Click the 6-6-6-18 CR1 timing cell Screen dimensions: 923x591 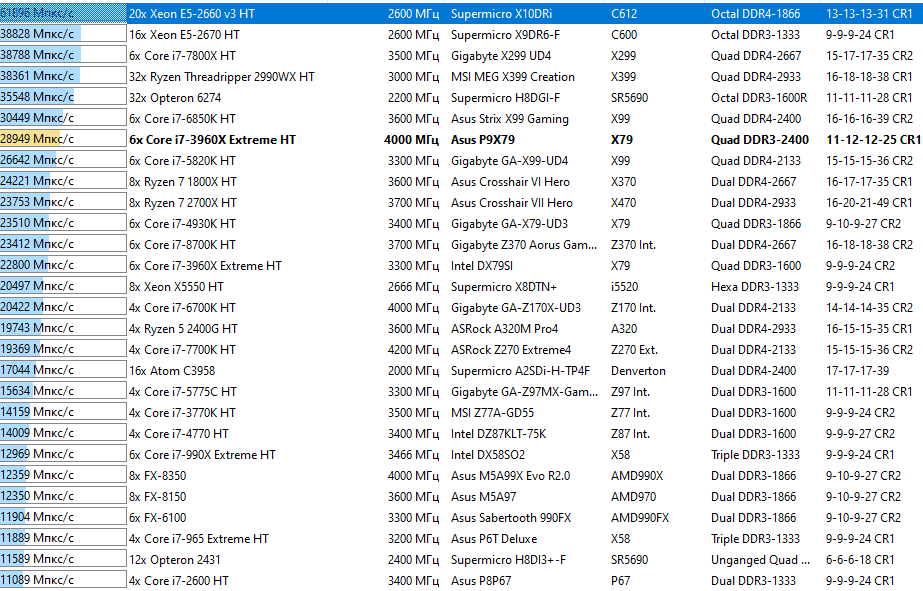tap(860, 560)
